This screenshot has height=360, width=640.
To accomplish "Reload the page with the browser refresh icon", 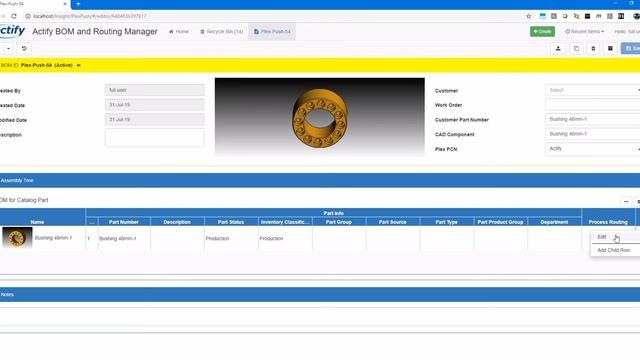I will (x=14, y=16).
